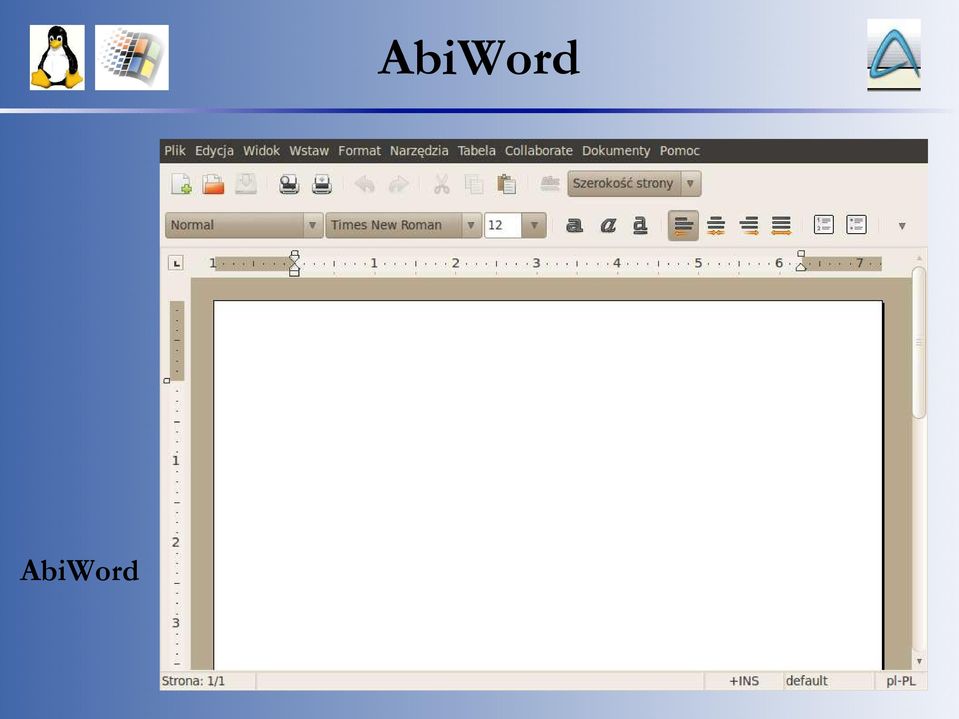Click the Strona: 1/1 status text
The image size is (959, 719).
tap(193, 681)
